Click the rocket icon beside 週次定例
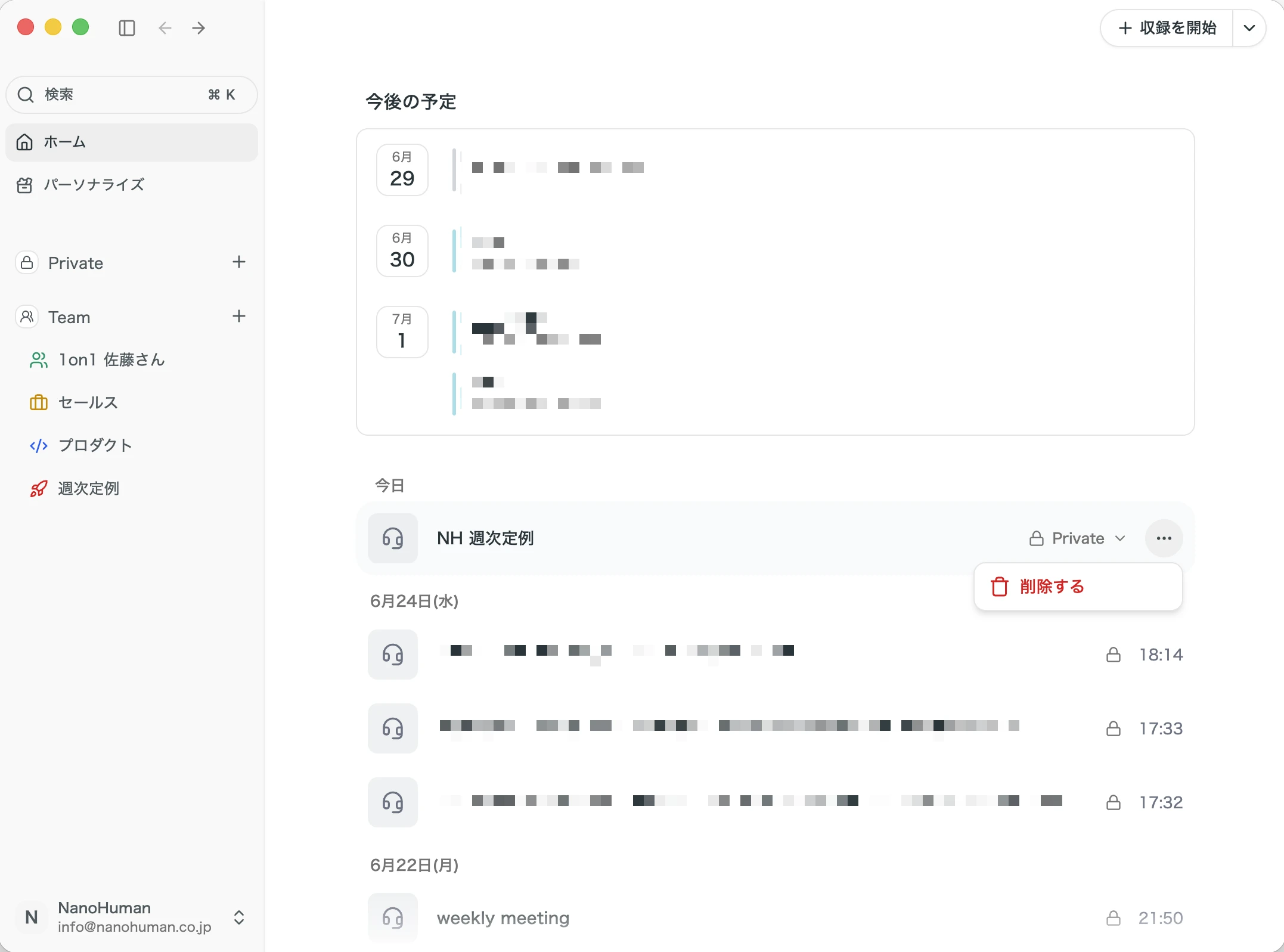 pos(39,489)
